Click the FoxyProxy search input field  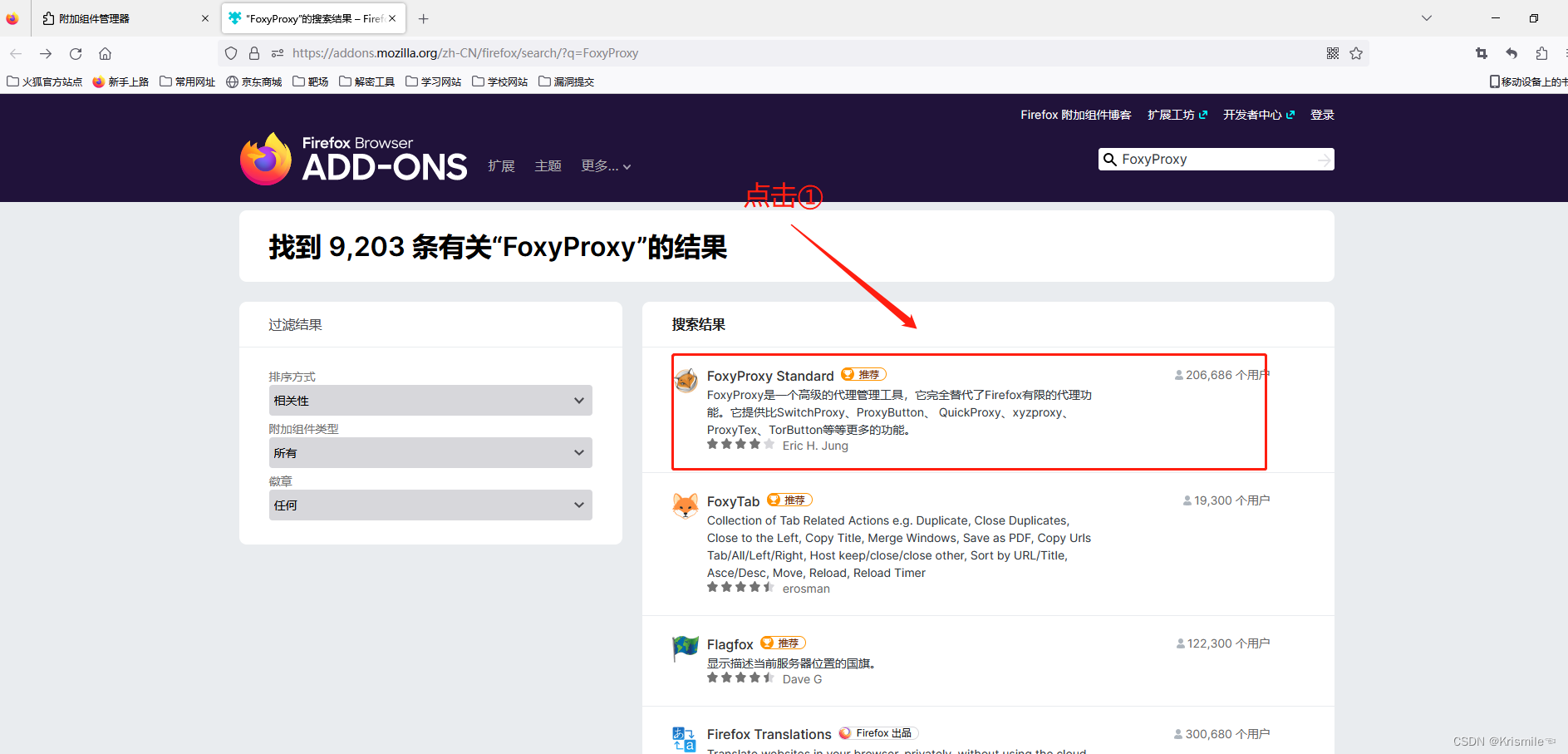(1216, 160)
